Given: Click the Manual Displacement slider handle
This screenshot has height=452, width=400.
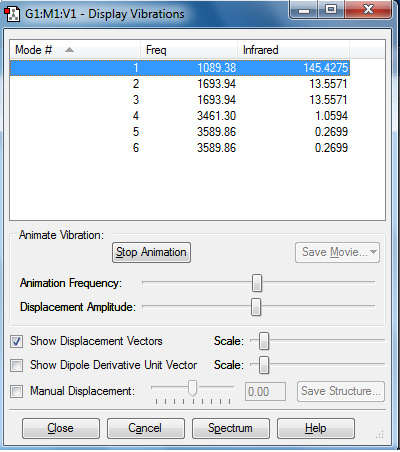Looking at the screenshot, I should pyautogui.click(x=192, y=388).
